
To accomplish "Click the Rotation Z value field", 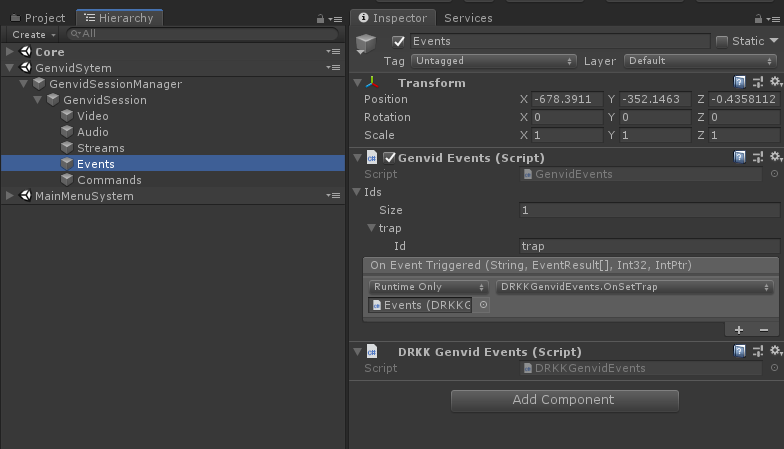I will click(744, 117).
